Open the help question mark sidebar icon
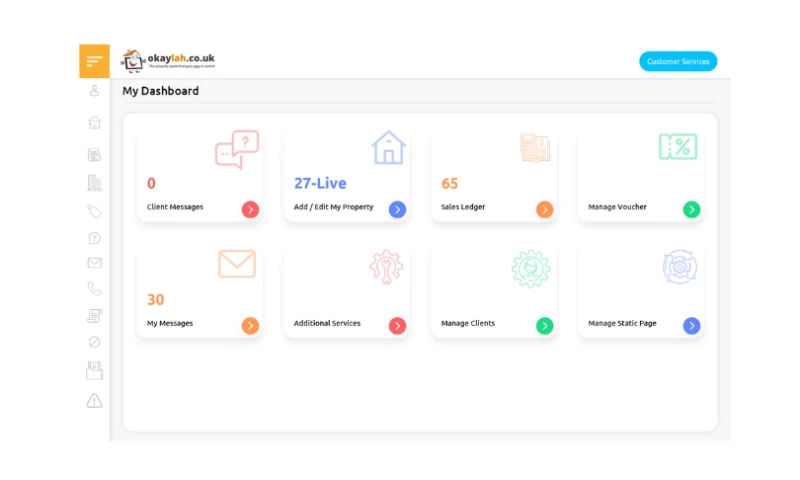Viewport: 800px width, 480px height. point(94,238)
